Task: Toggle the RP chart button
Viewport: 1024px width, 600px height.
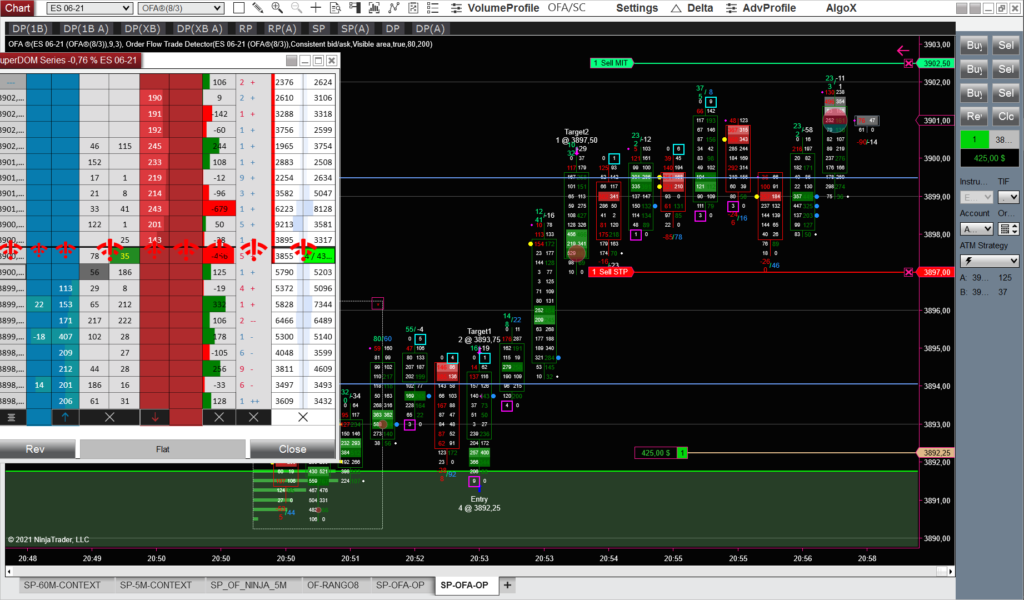Action: (x=246, y=29)
